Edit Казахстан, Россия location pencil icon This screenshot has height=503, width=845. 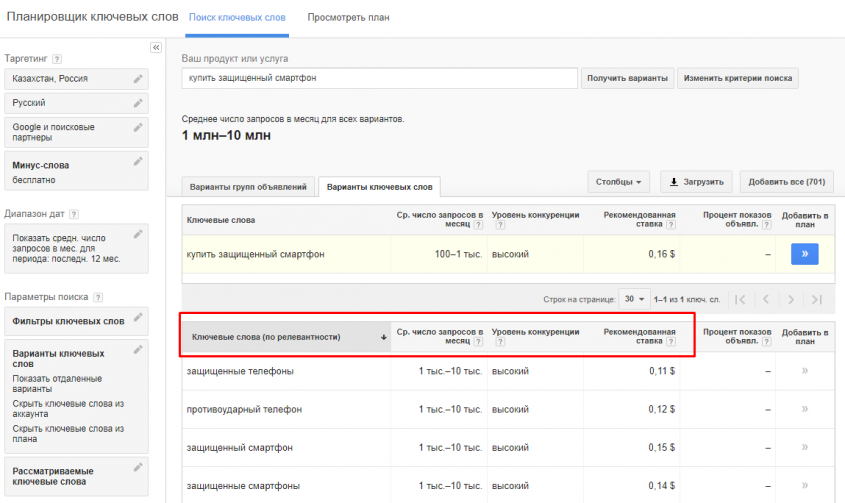pyautogui.click(x=138, y=79)
